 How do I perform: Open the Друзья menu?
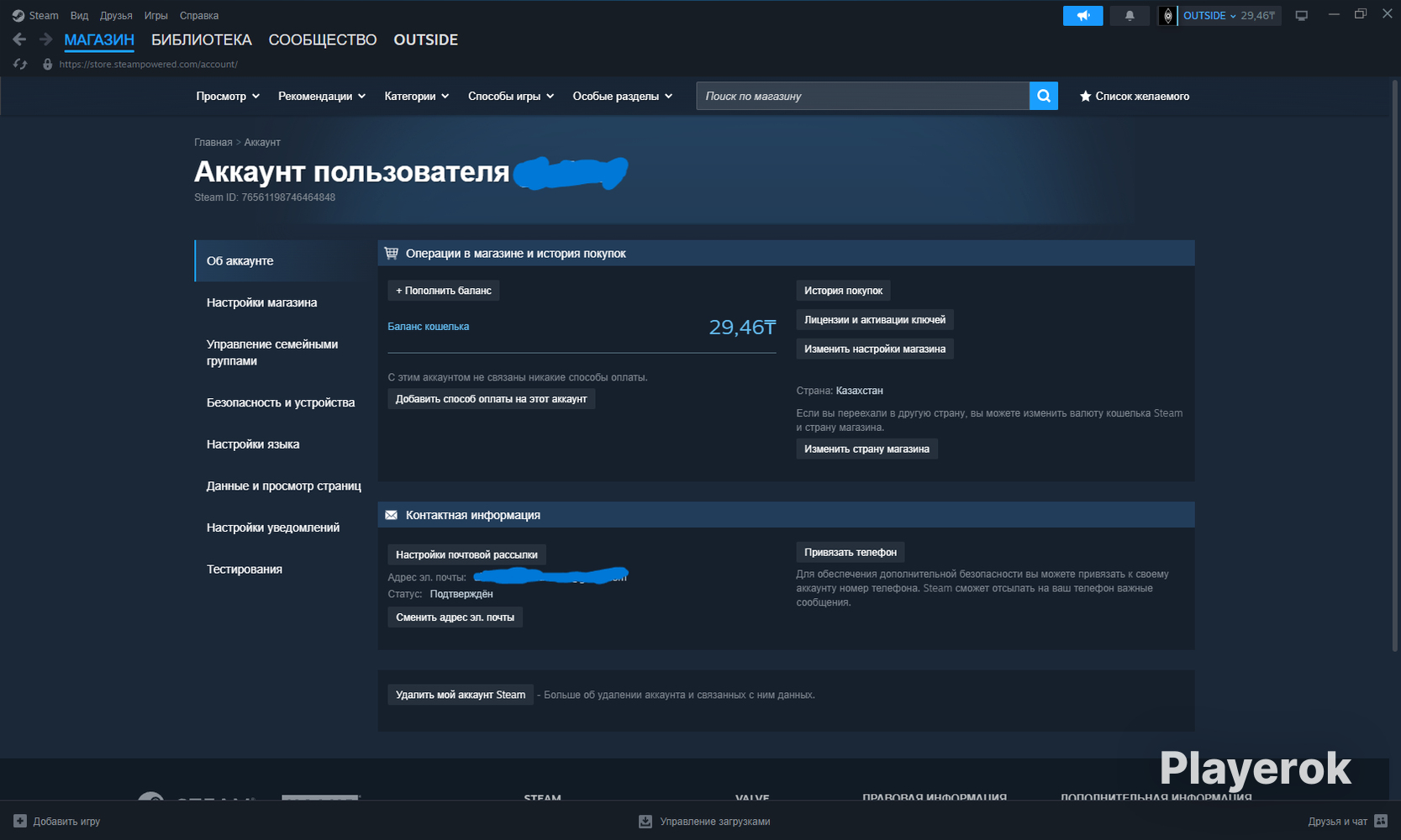pyautogui.click(x=116, y=15)
